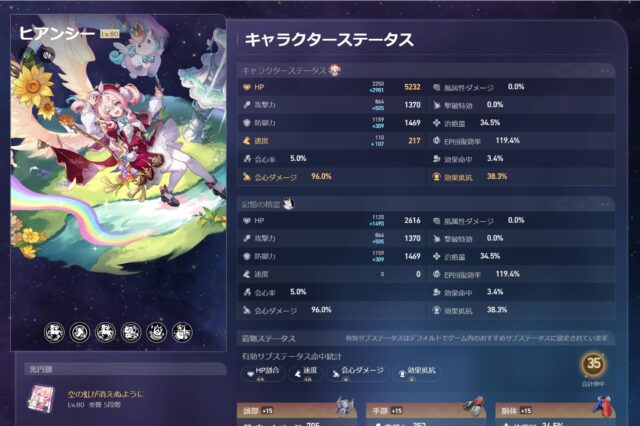
Task: Click the light cone thumbnail image
Action: 41,399
